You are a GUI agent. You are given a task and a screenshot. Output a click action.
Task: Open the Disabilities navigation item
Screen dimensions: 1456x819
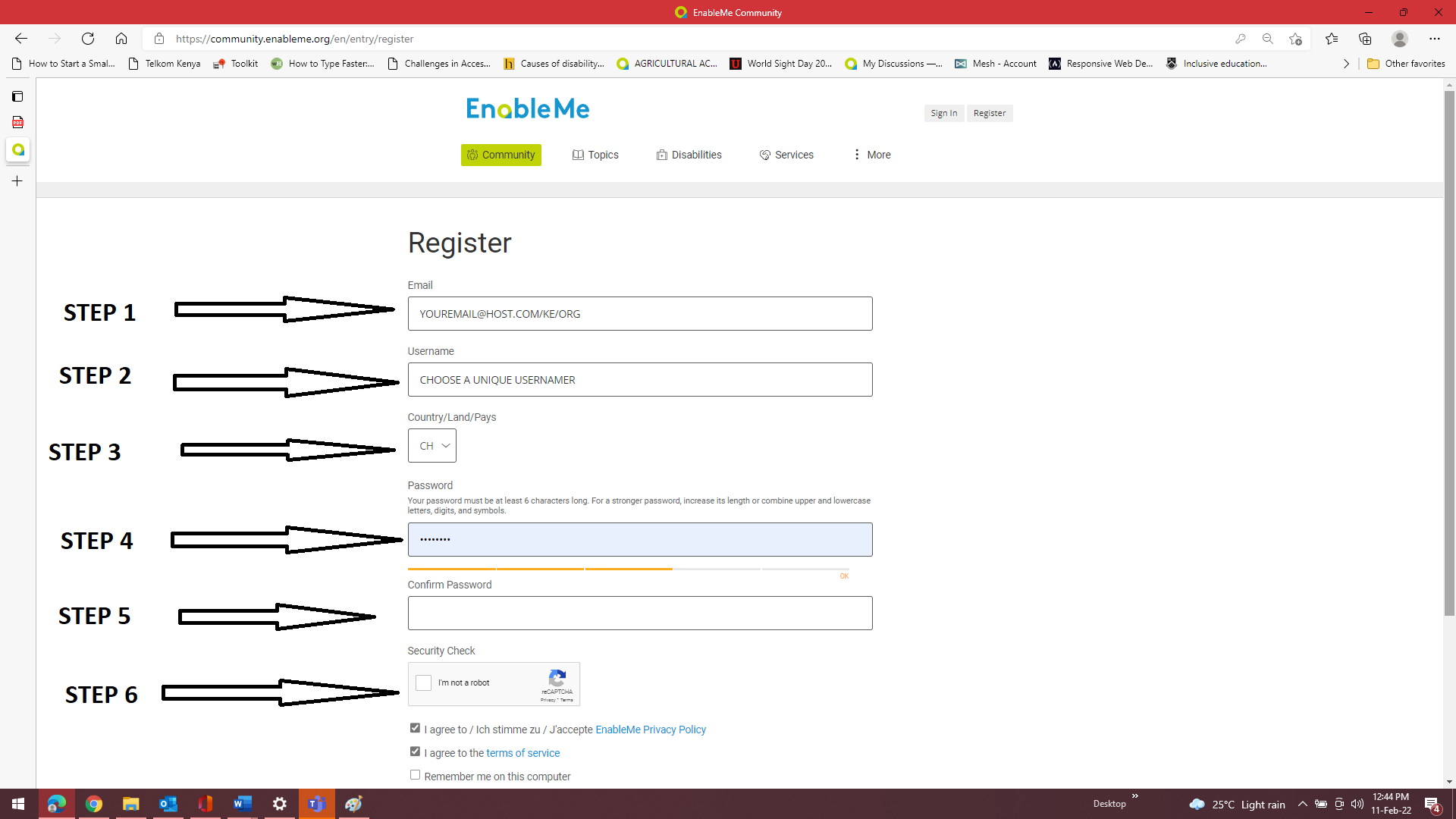(x=689, y=155)
